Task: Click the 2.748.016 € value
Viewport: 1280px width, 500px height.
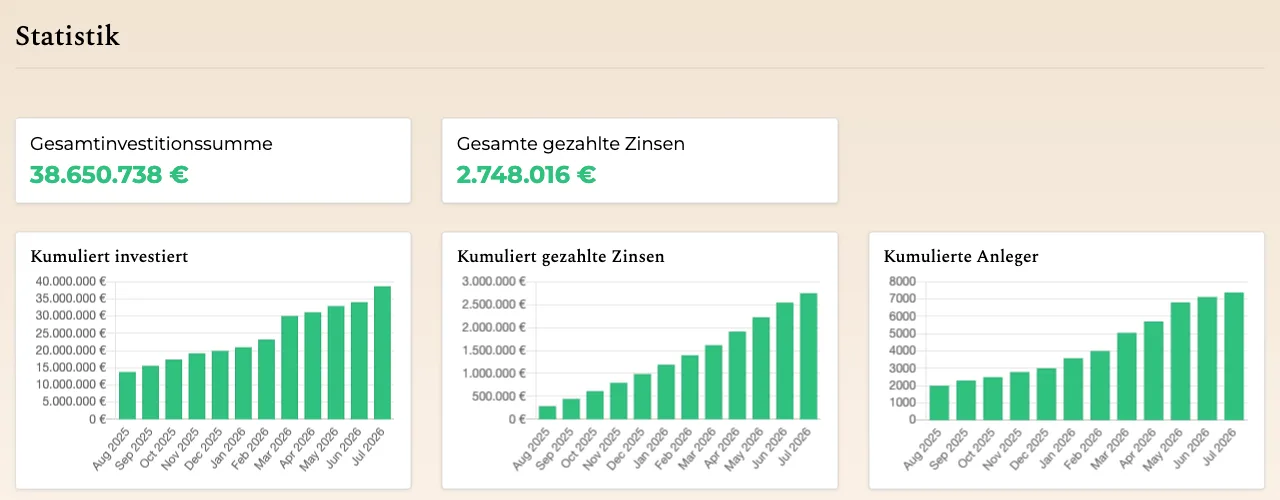Action: [526, 175]
